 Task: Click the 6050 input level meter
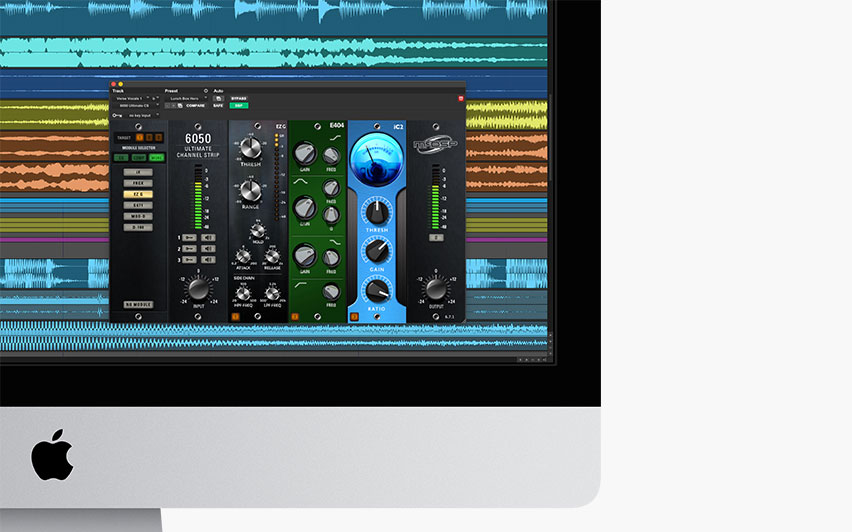click(x=198, y=197)
